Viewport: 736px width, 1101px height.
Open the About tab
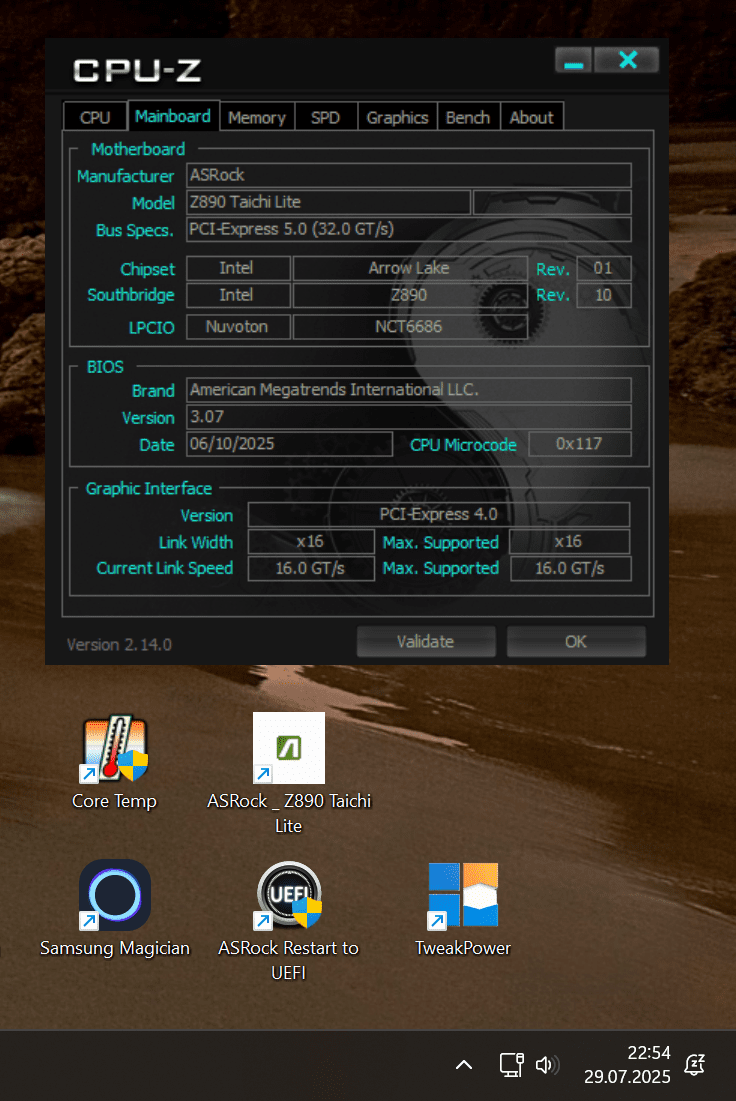532,117
